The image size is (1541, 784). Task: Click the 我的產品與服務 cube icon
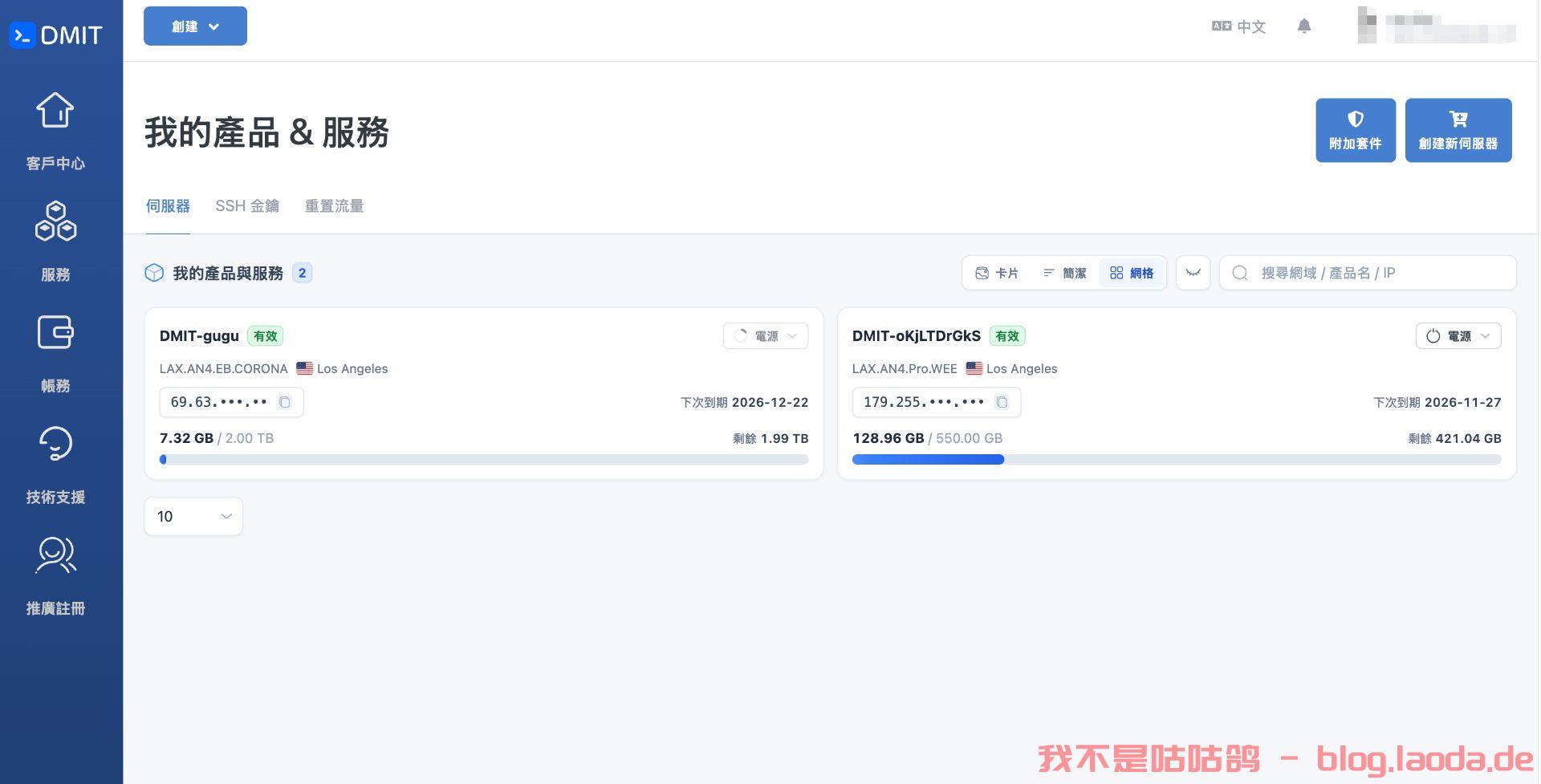(x=154, y=273)
